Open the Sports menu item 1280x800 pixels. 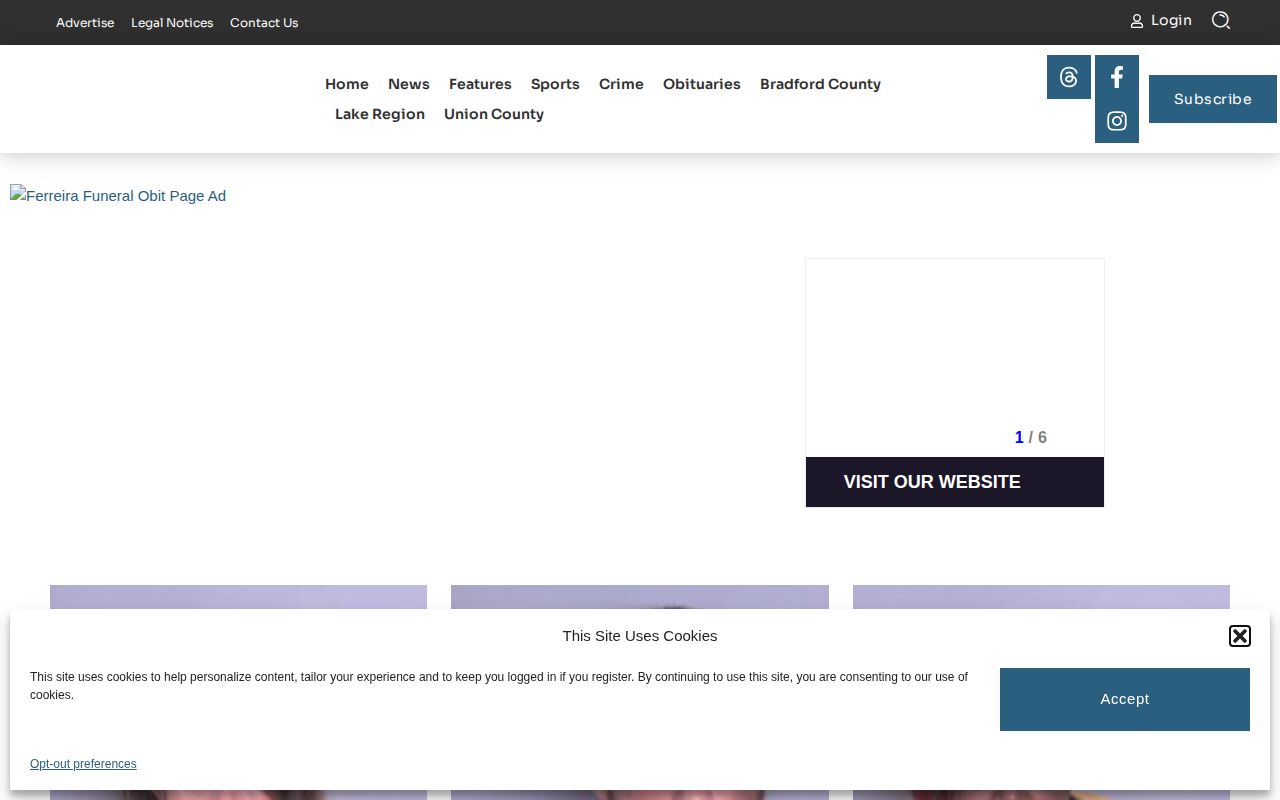(555, 84)
